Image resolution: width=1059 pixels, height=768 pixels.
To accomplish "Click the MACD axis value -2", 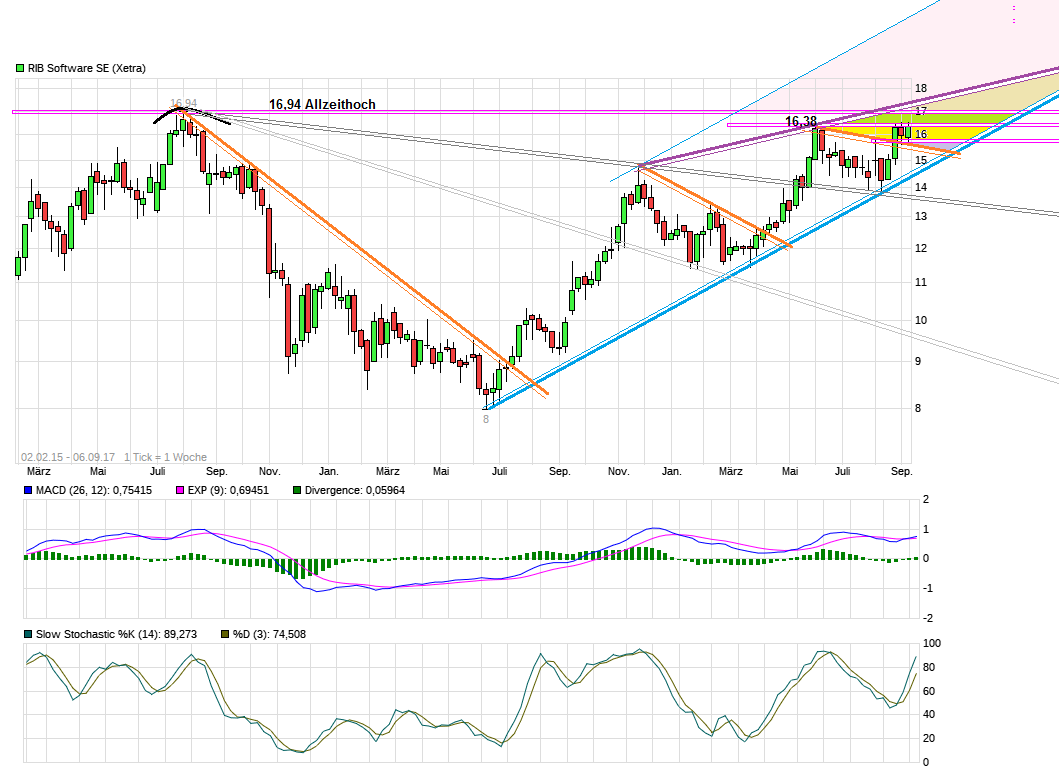I will pyautogui.click(x=928, y=618).
